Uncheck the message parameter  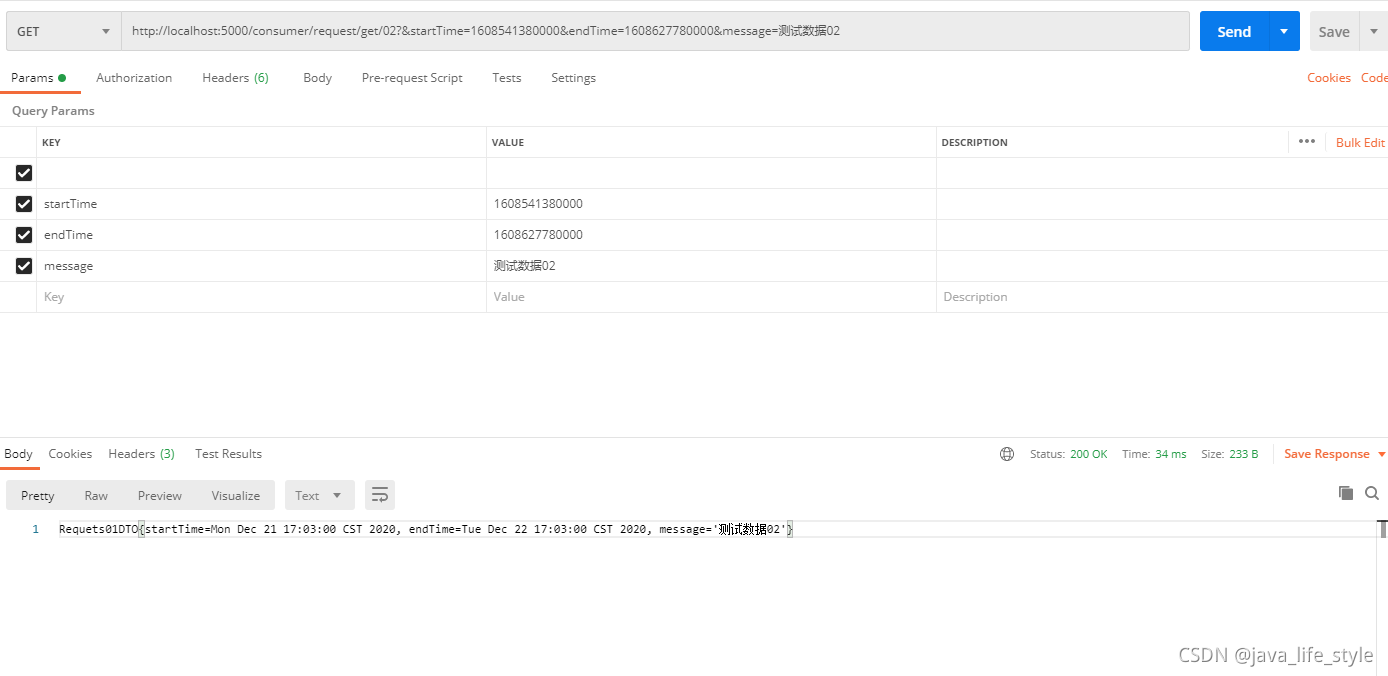[x=24, y=266]
